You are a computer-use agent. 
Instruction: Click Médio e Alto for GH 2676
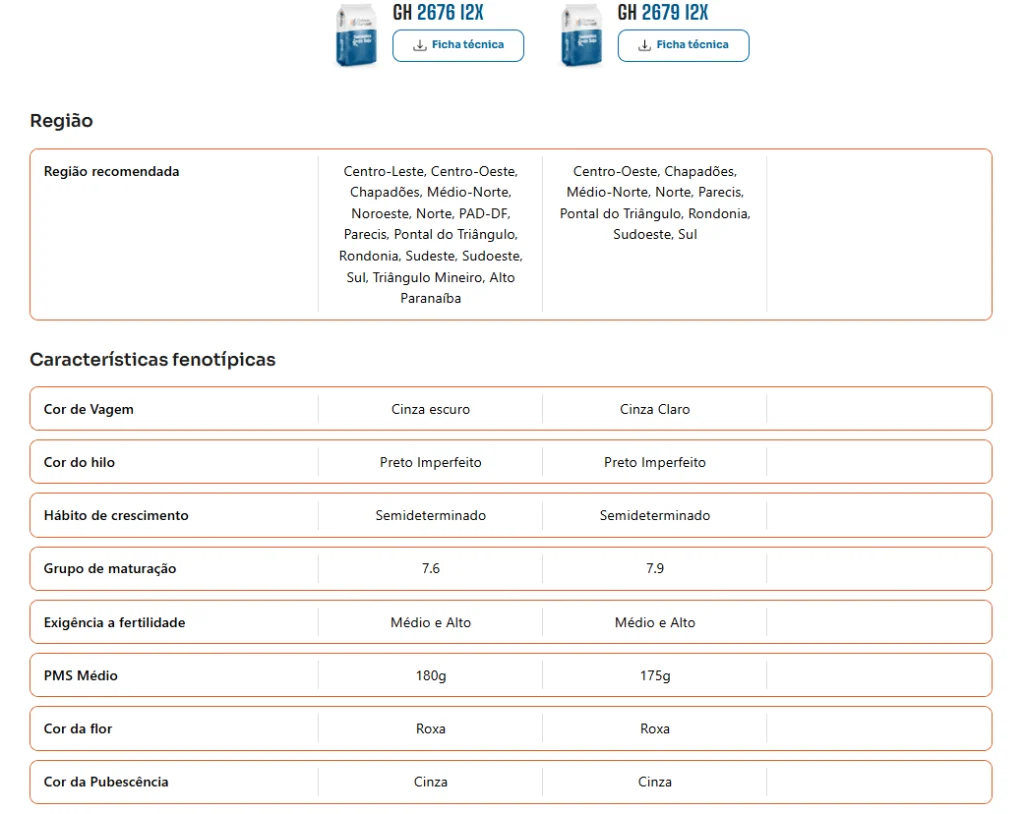tap(430, 623)
